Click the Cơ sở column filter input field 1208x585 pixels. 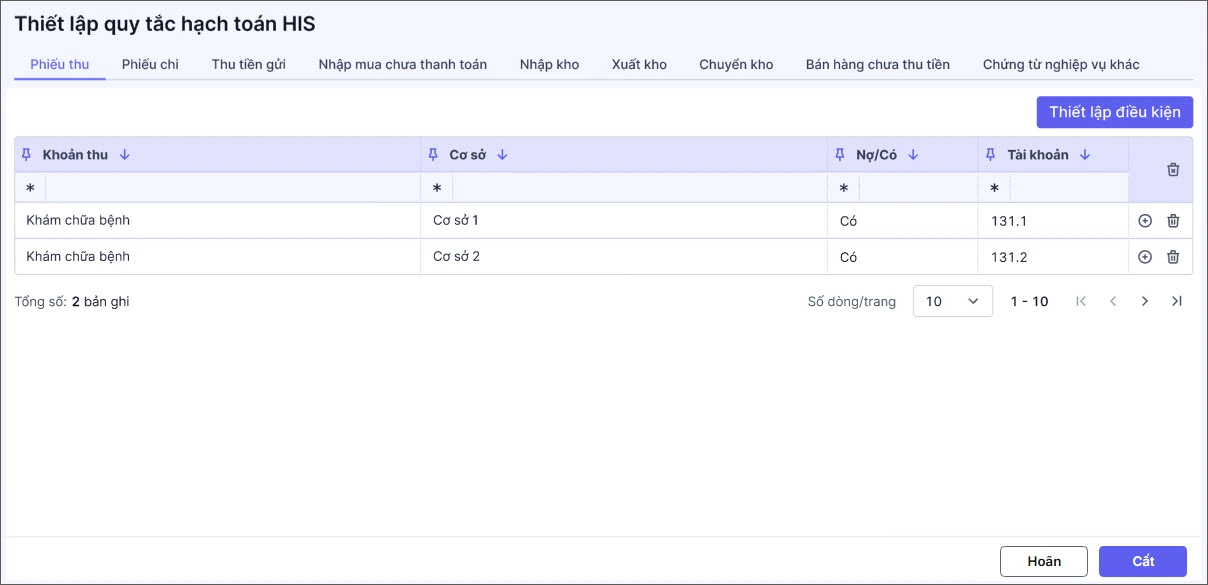(x=638, y=188)
